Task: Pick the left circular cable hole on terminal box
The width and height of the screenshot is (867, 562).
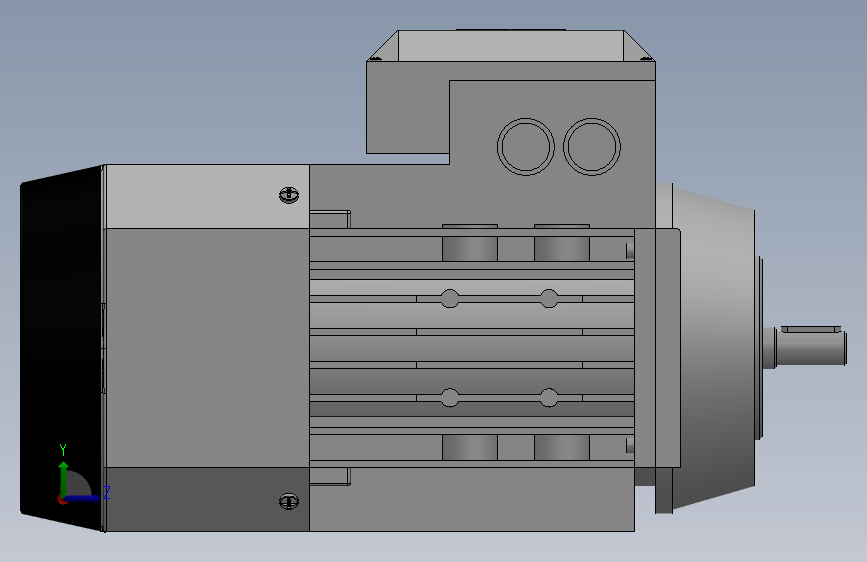Action: (525, 147)
